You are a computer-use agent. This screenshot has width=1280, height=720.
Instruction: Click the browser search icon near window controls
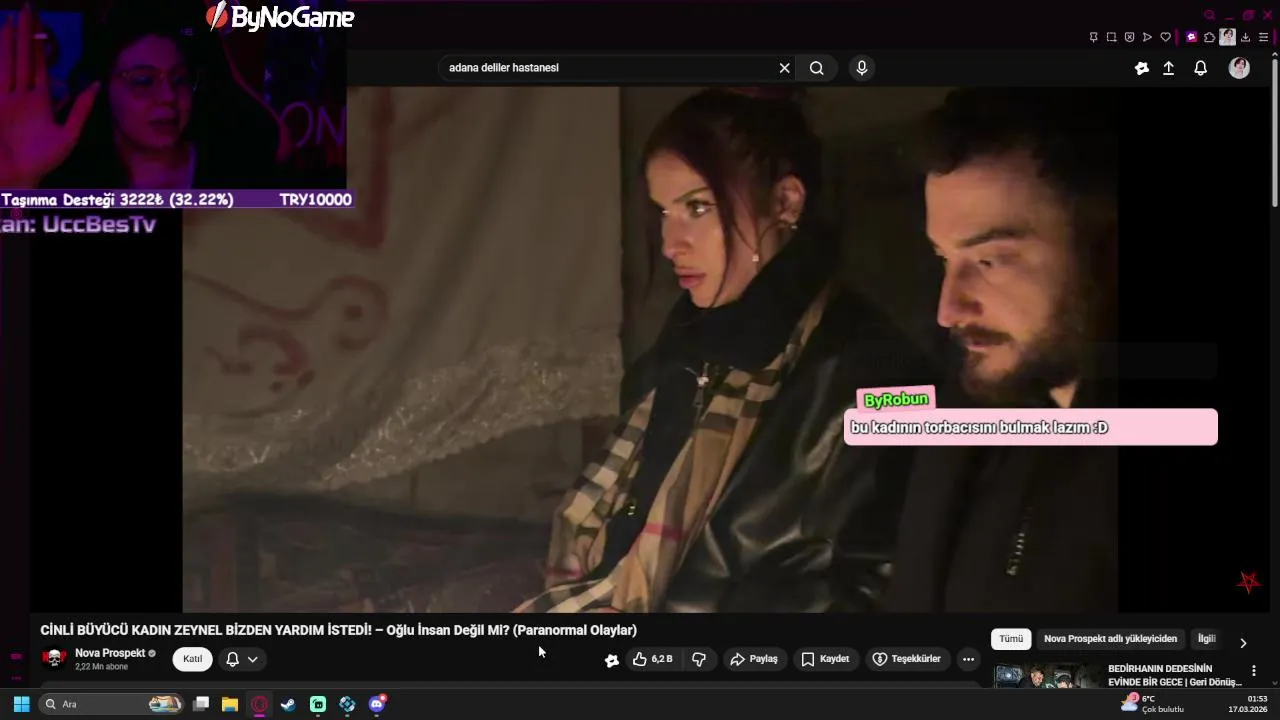(1210, 15)
